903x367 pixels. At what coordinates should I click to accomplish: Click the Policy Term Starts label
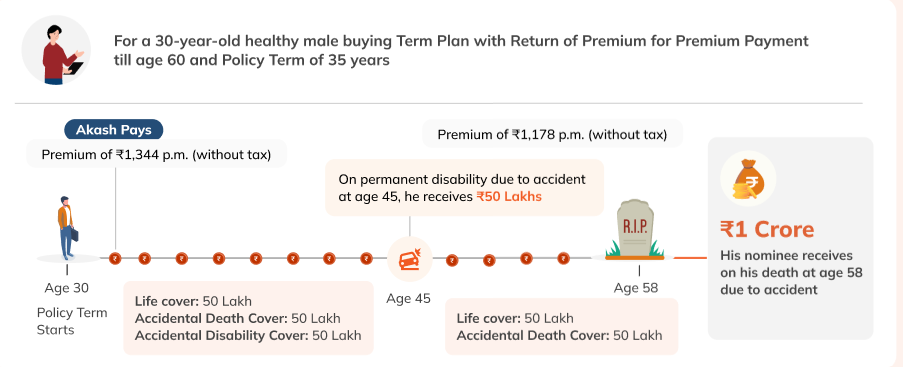click(x=72, y=321)
